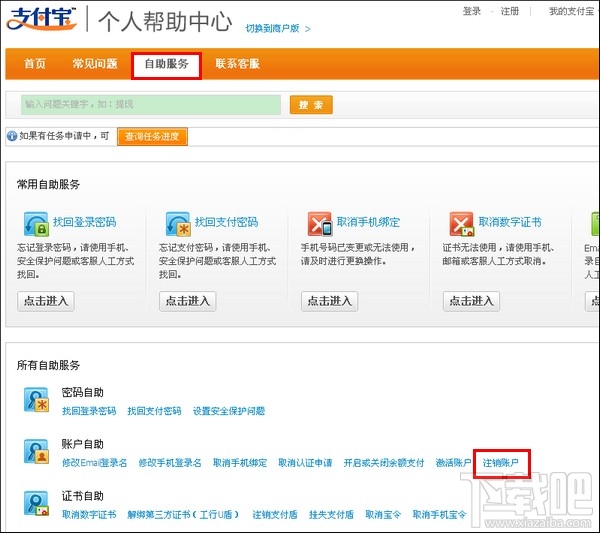Click the 查询任务进度 button
This screenshot has height=533, width=600.
pyautogui.click(x=152, y=136)
